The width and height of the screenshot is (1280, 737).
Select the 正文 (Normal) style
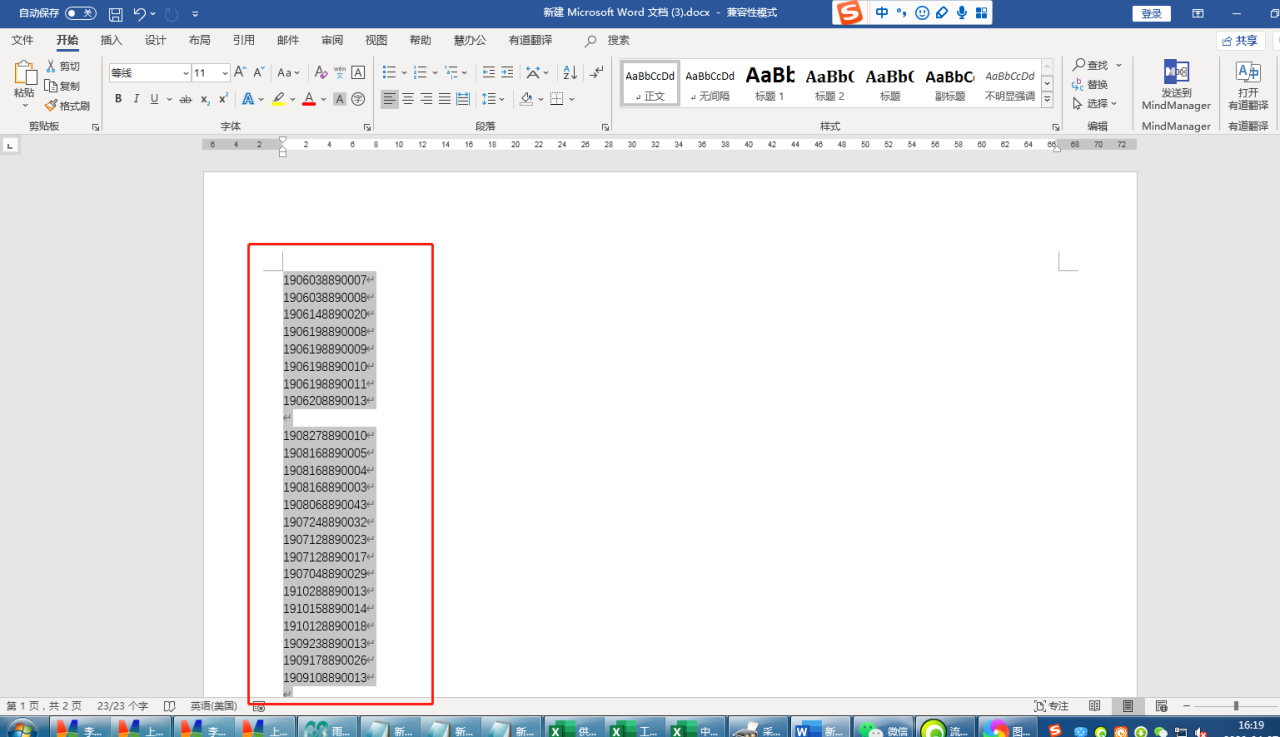pos(649,83)
